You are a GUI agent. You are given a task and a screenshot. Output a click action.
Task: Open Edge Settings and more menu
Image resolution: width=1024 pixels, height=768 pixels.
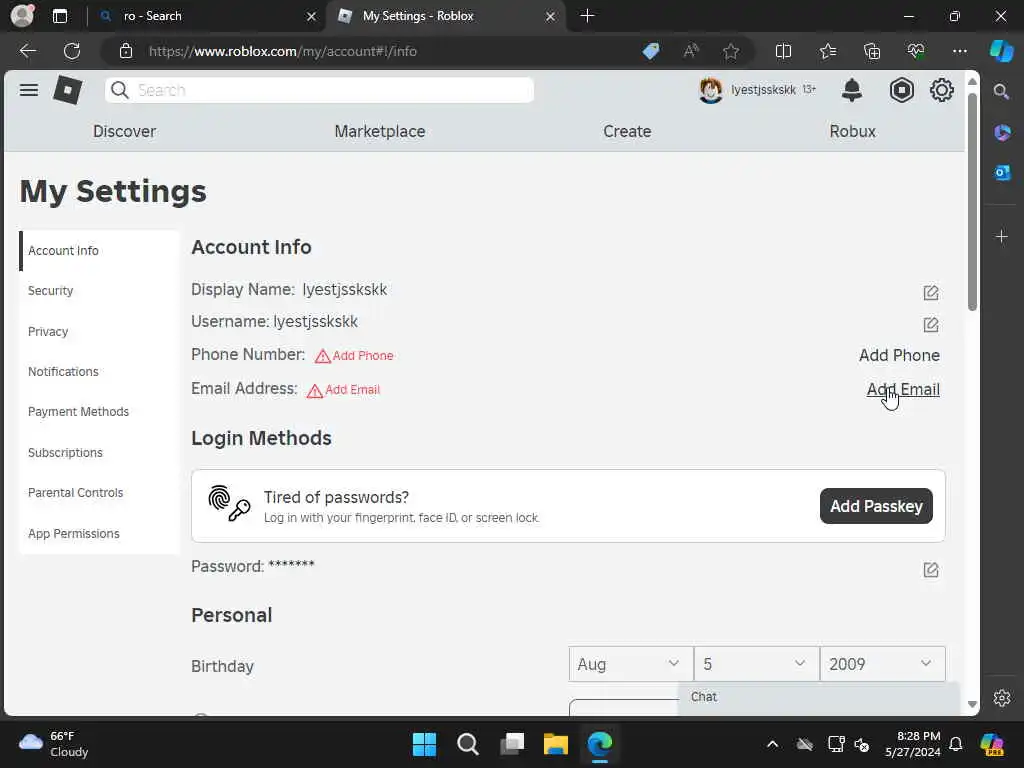[959, 51]
